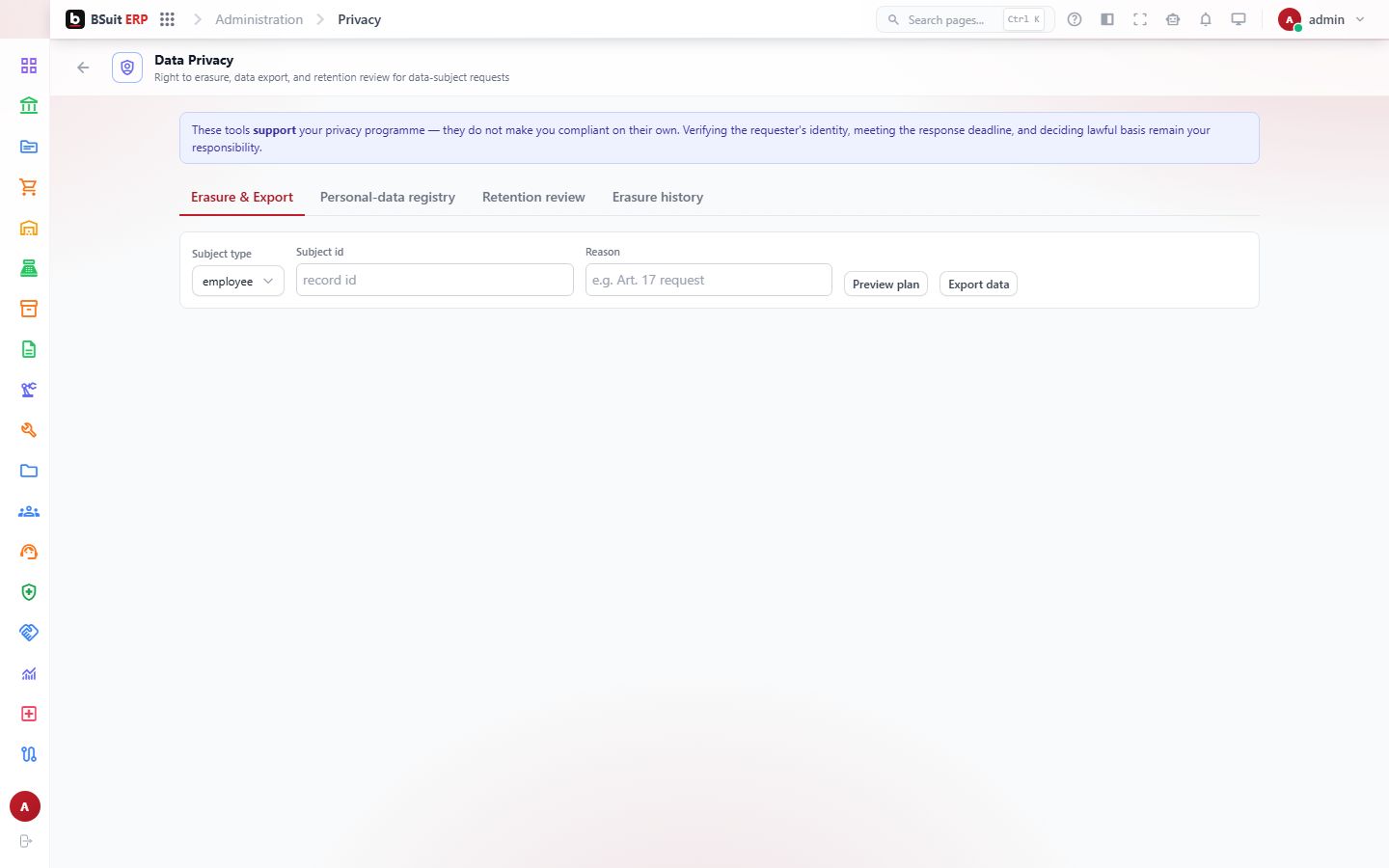The height and width of the screenshot is (868, 1389).
Task: Open the AI assistant robot icon
Action: pyautogui.click(x=1173, y=19)
